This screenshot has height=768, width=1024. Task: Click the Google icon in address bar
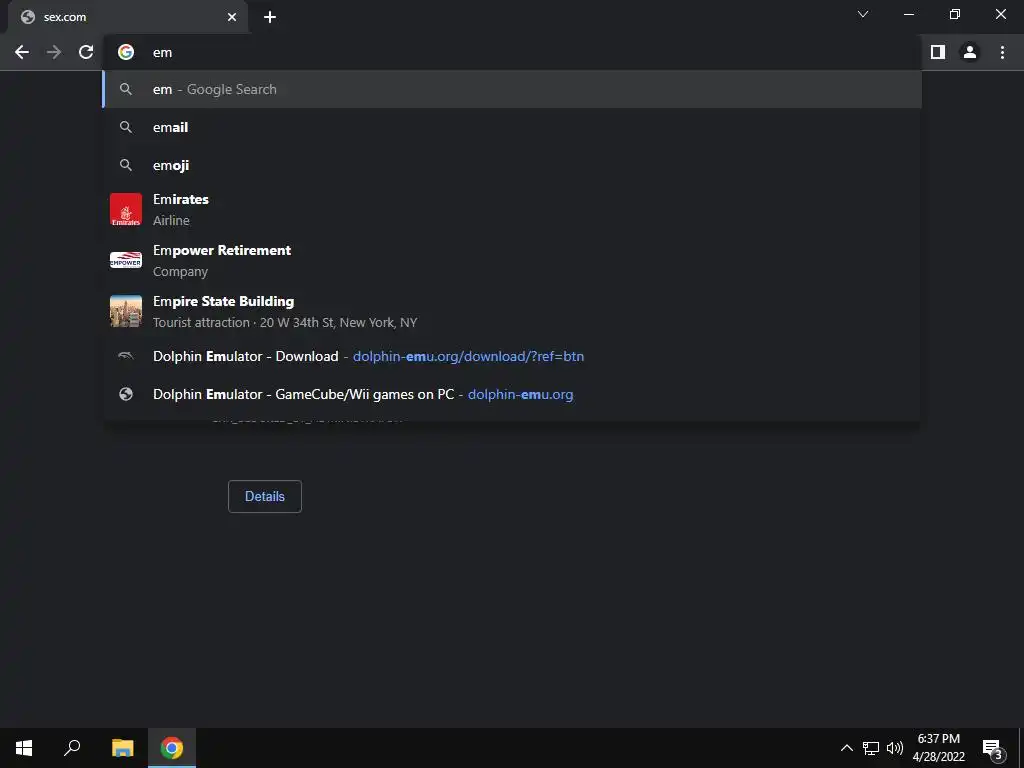click(126, 52)
